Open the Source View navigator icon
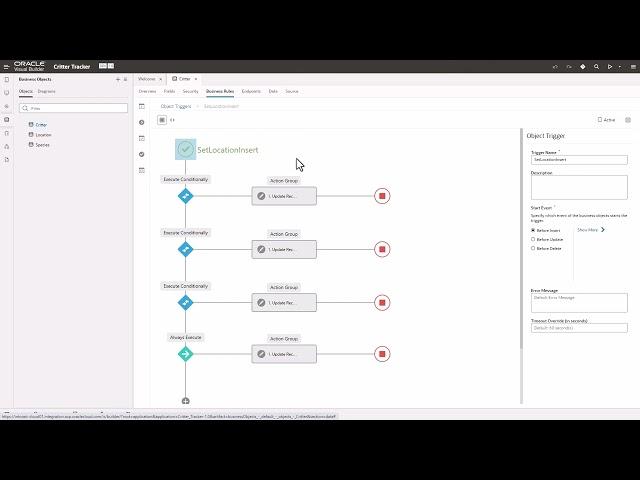Viewport: 640px width, 480px height. [x=7, y=160]
